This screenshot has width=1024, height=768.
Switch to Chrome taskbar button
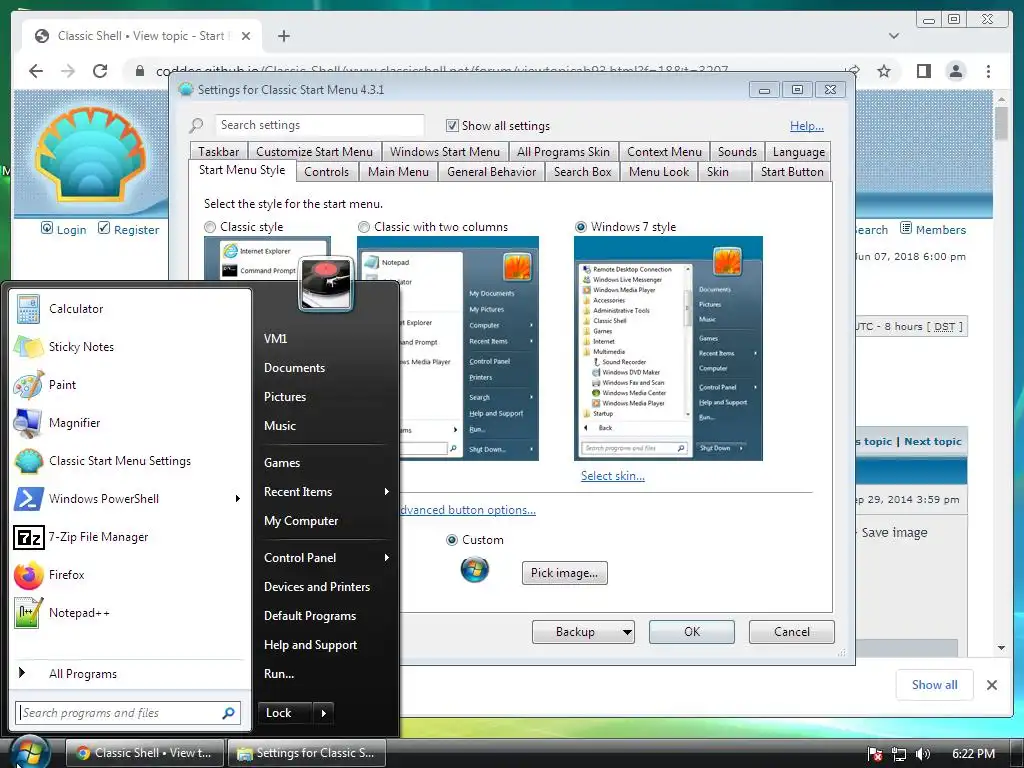[x=145, y=753]
